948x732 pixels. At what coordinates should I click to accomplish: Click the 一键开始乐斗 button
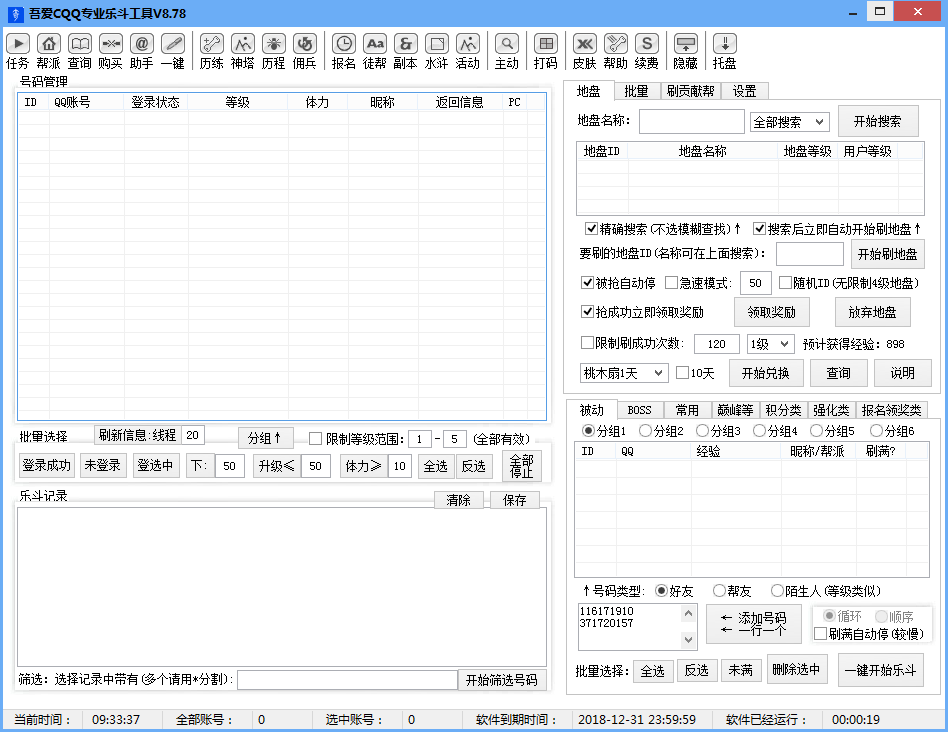click(x=880, y=670)
